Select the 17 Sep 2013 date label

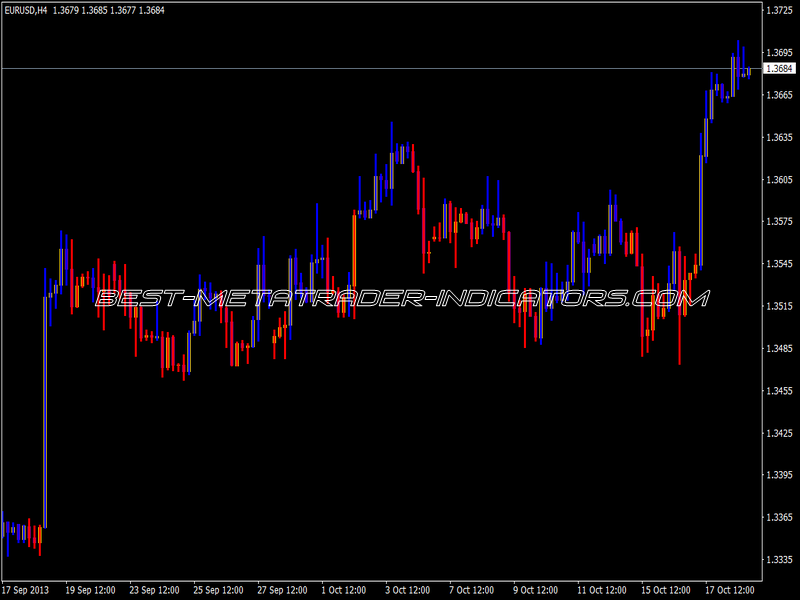click(x=26, y=590)
